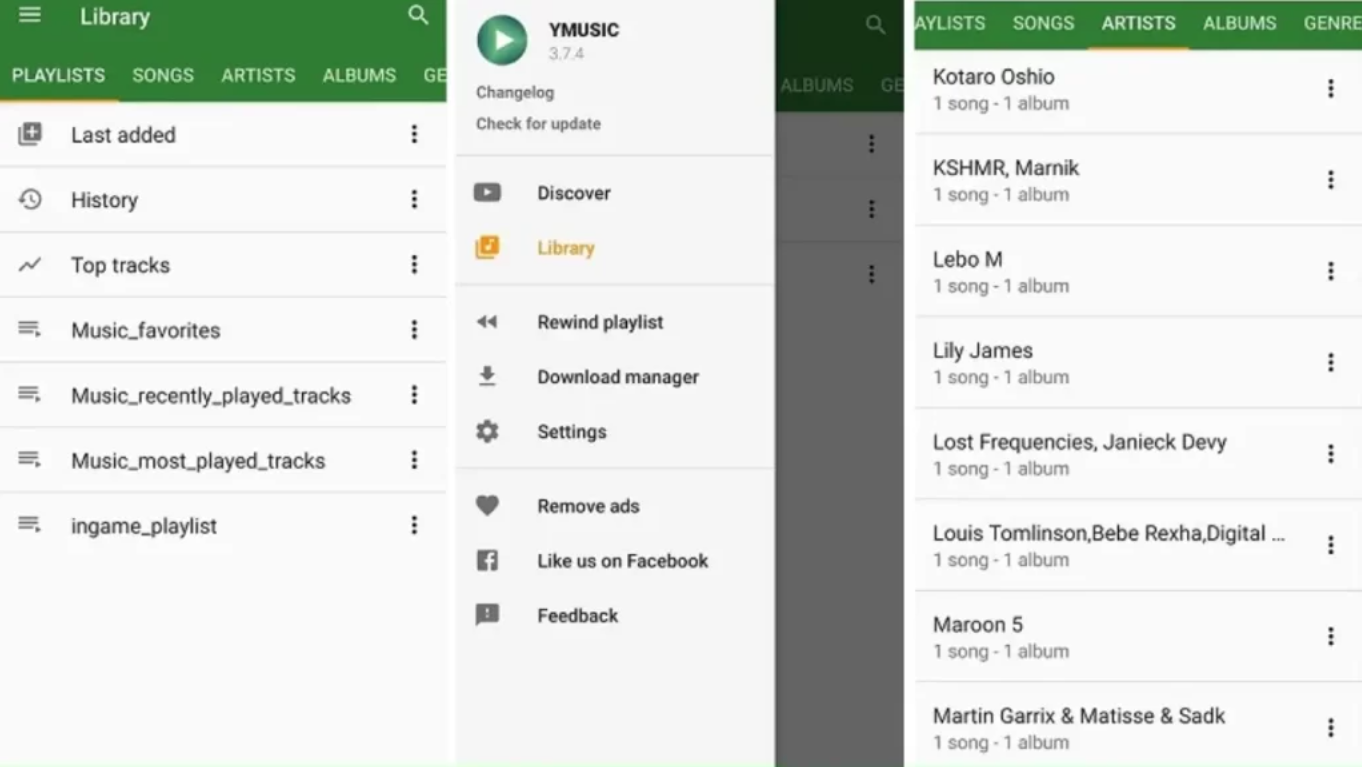Open overflow menu for KSHMR, Marnik
1362x767 pixels.
coord(1331,180)
